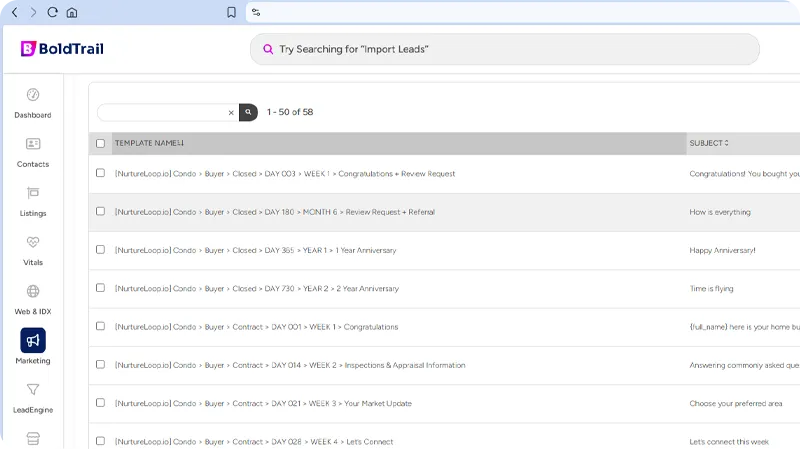
Task: Click the BoldTrail logo
Action: pyautogui.click(x=62, y=49)
